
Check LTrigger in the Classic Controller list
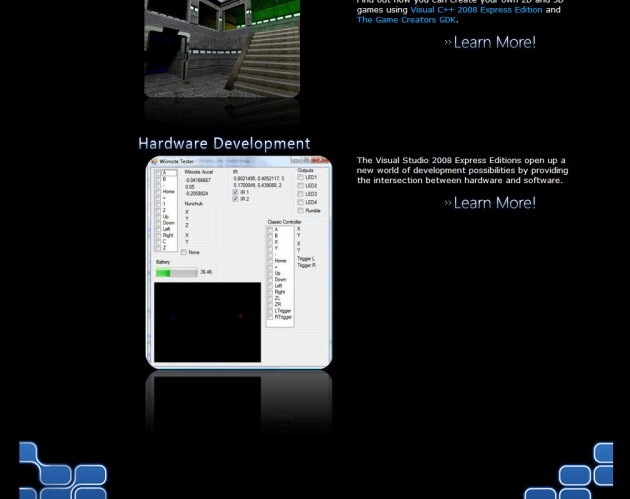[270, 311]
